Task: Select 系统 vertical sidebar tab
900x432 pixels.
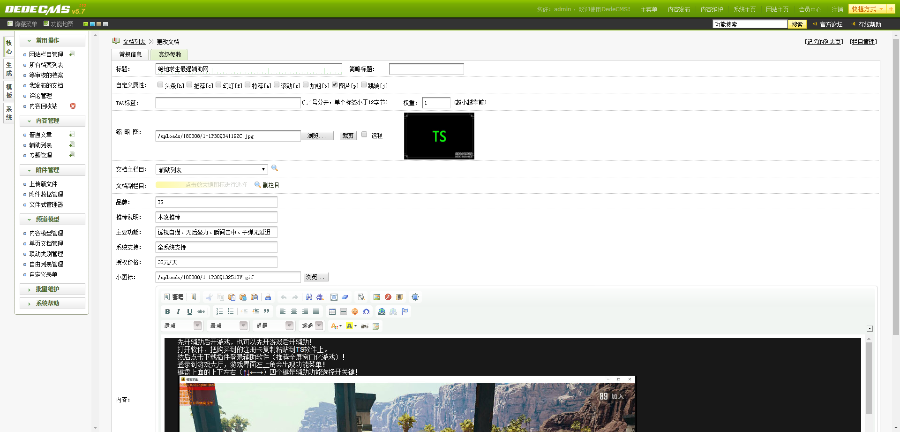Action: point(9,112)
